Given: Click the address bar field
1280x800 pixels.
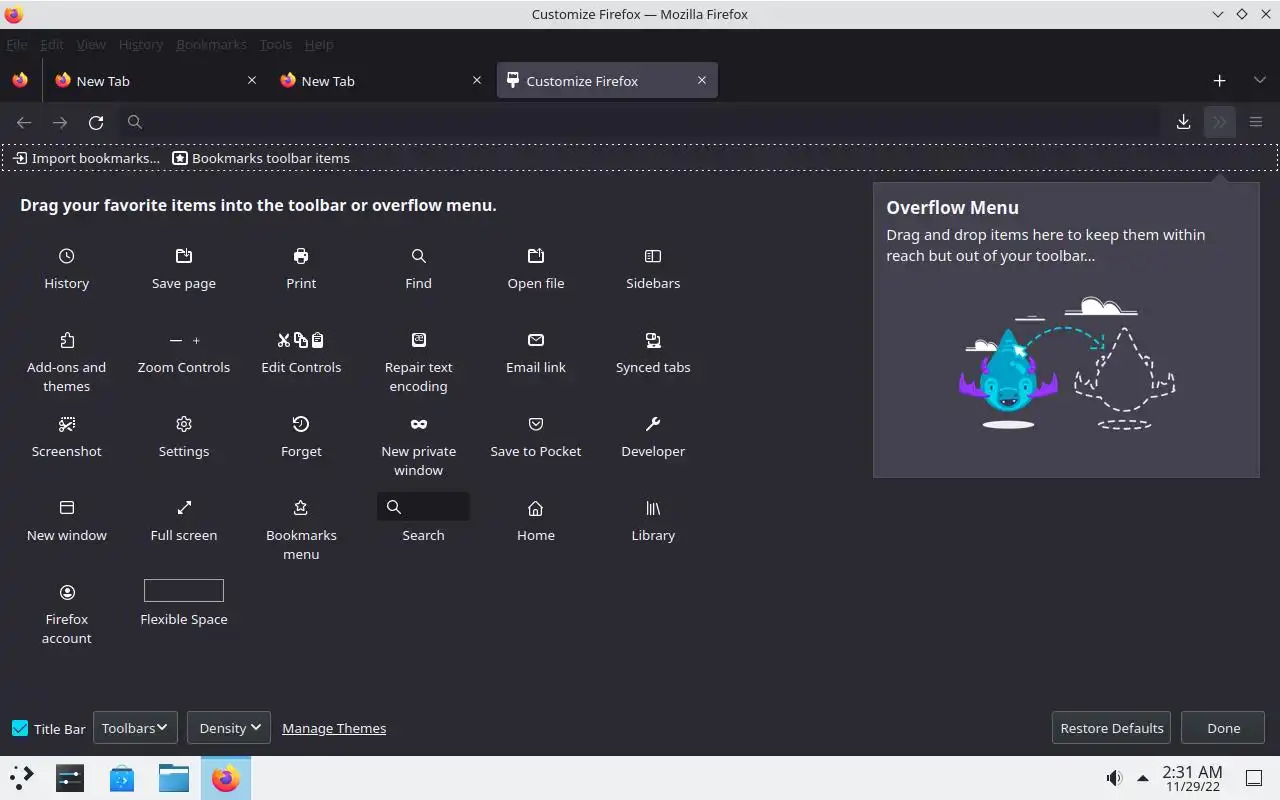Looking at the screenshot, I should pyautogui.click(x=640, y=122).
